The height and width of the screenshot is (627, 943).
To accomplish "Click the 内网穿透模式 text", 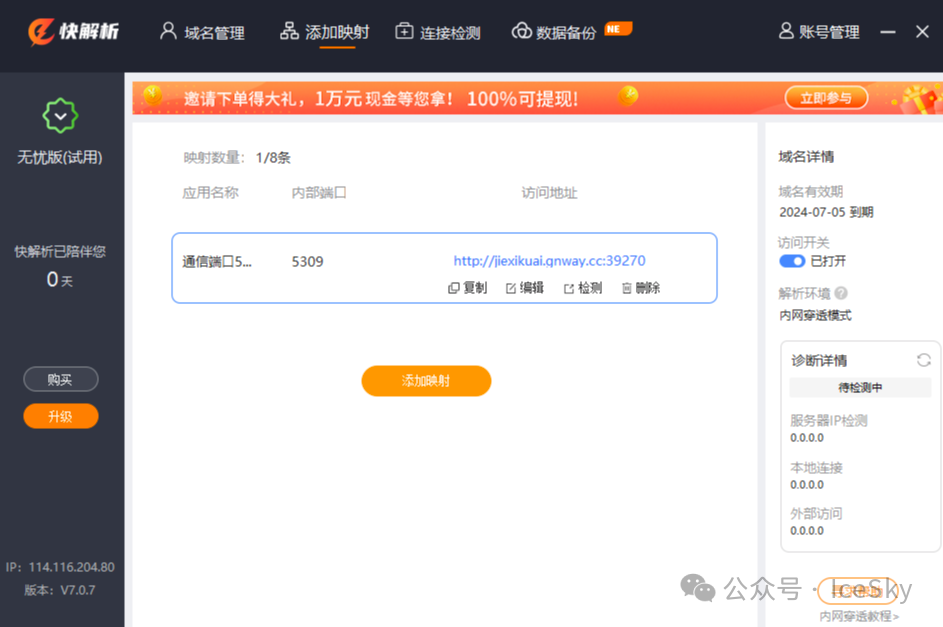I will coord(816,316).
